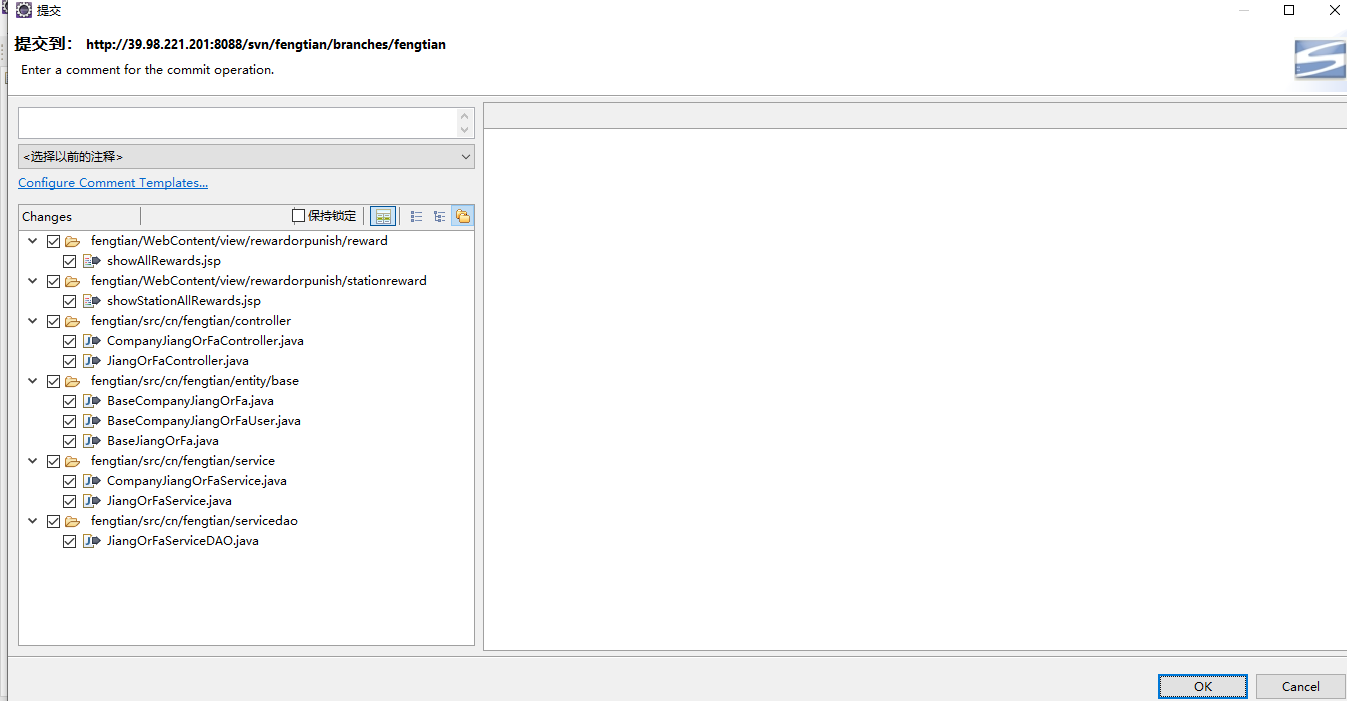Collapse the fengtian/src/cn/fengtian/controller folder

[x=33, y=321]
